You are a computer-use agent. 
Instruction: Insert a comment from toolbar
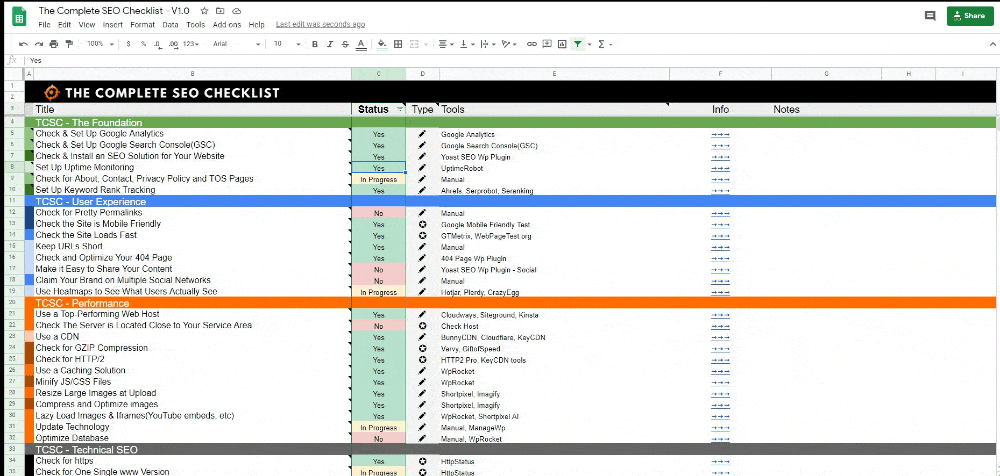(x=547, y=44)
